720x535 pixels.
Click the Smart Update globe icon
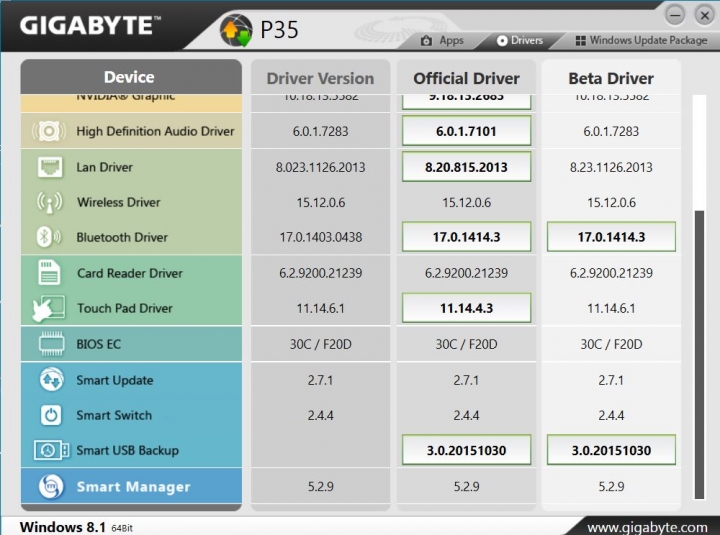click(50, 380)
